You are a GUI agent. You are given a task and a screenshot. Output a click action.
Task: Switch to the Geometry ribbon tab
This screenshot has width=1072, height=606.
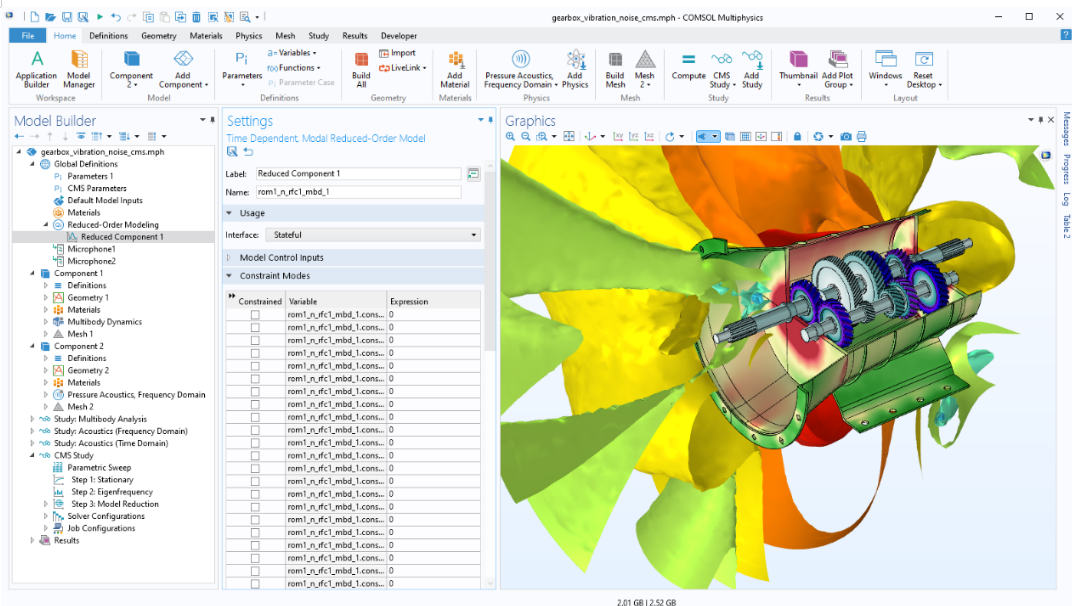point(159,36)
